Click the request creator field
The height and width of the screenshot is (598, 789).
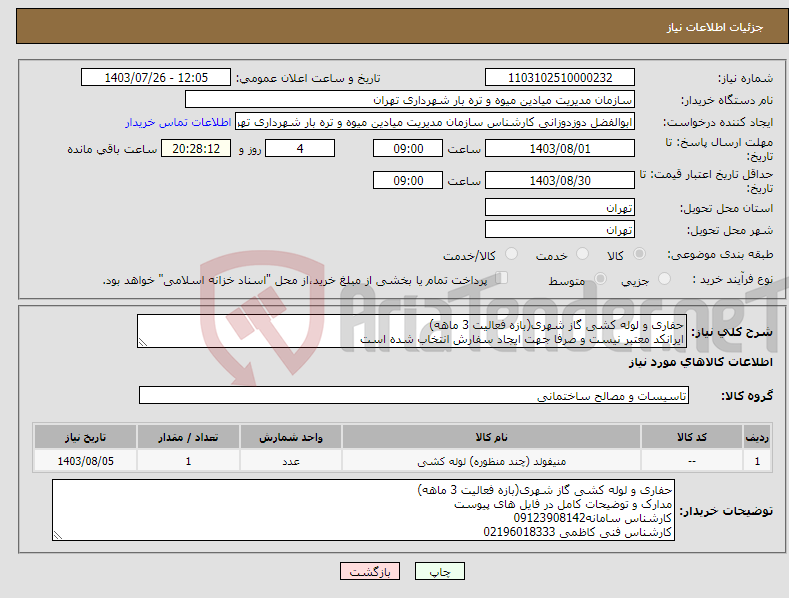point(435,121)
